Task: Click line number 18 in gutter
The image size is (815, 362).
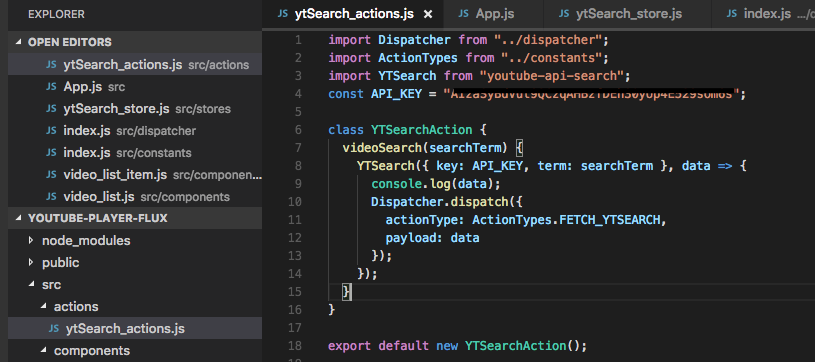Action: (x=295, y=346)
